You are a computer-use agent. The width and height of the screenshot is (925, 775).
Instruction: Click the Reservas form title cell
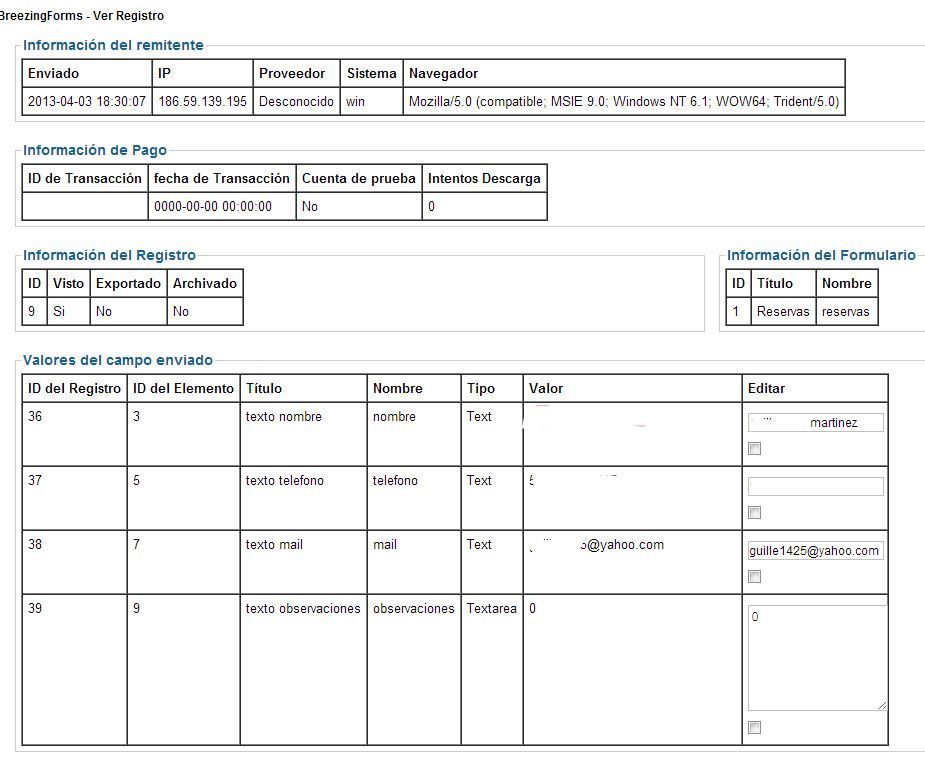(783, 311)
